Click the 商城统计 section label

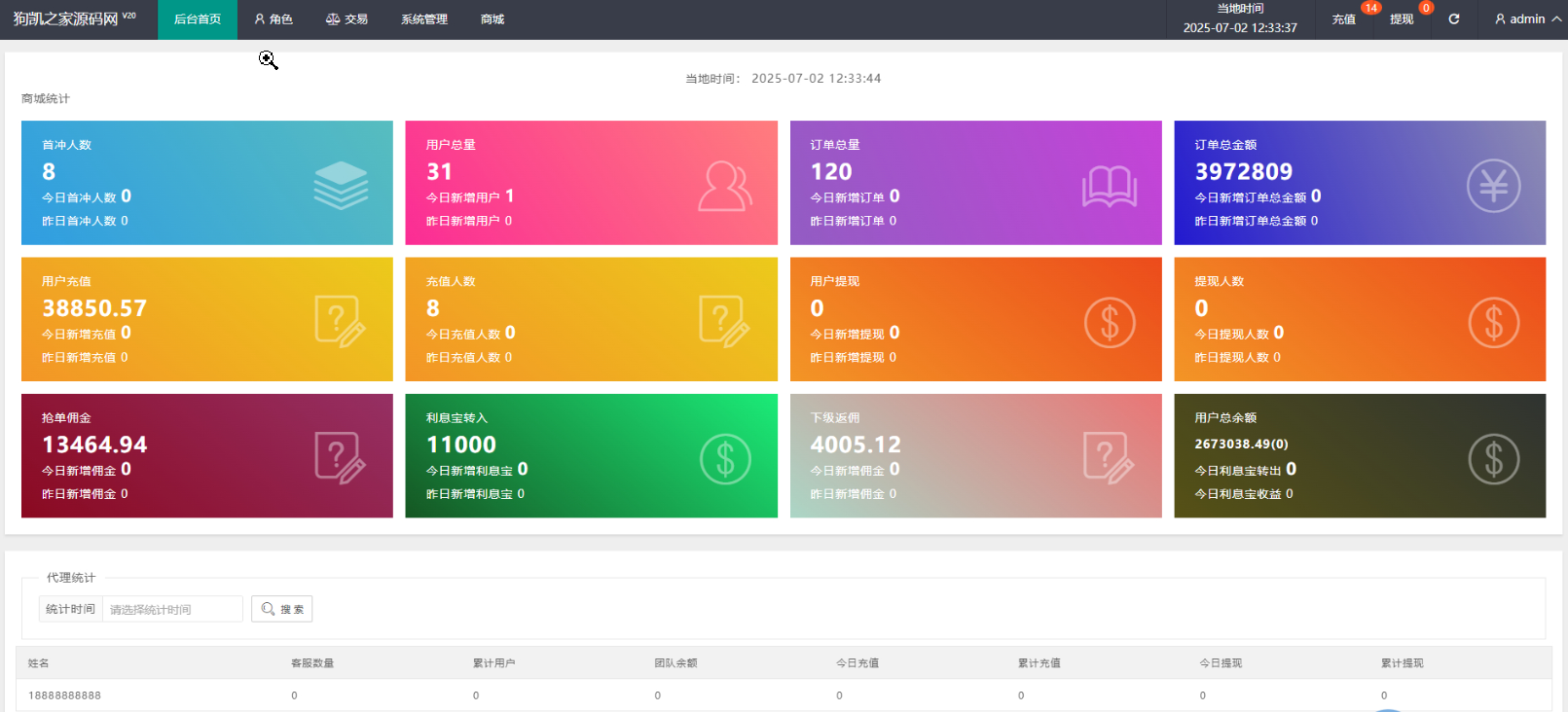click(46, 99)
